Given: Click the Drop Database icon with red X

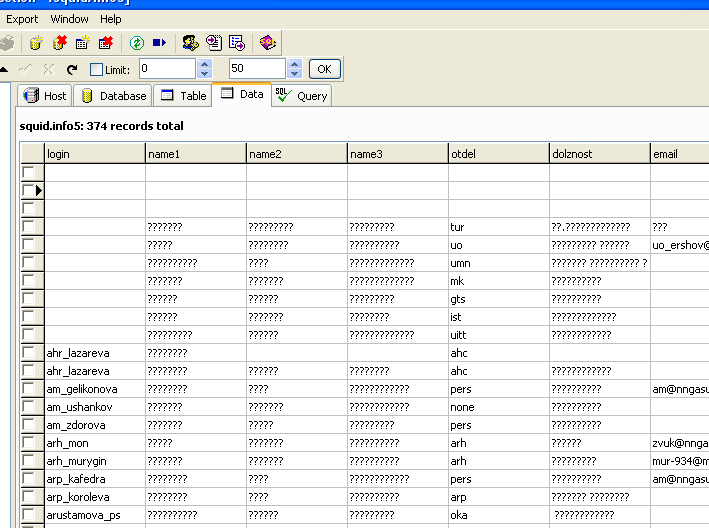Looking at the screenshot, I should pyautogui.click(x=60, y=43).
